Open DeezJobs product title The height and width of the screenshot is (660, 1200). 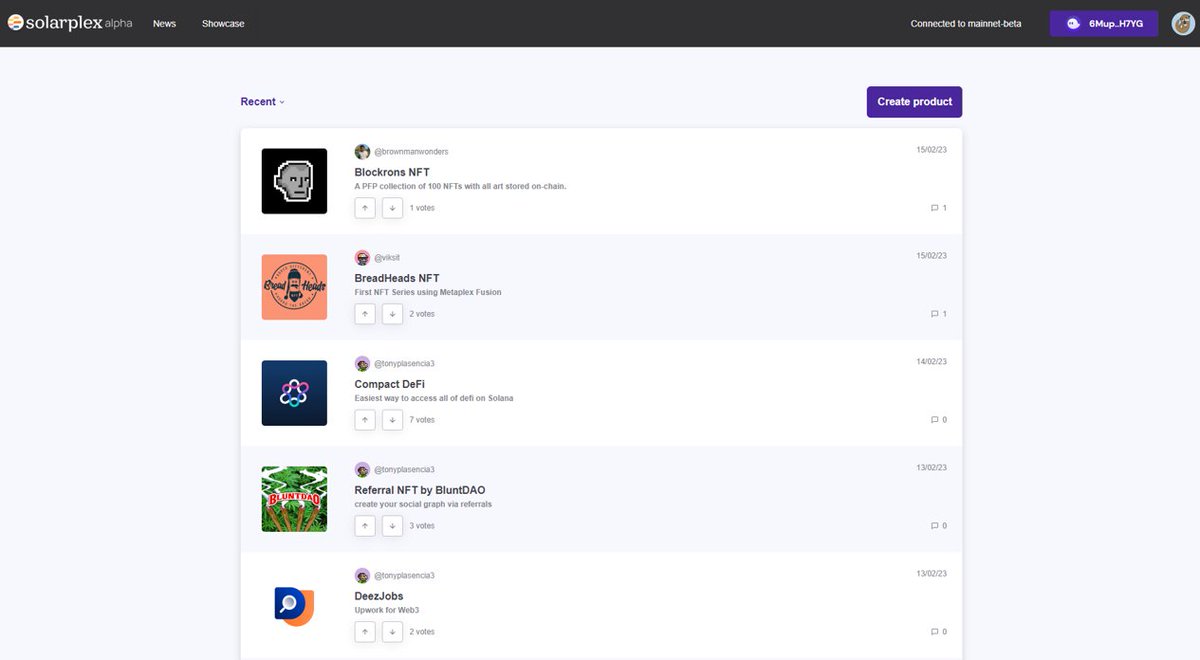pyautogui.click(x=379, y=596)
